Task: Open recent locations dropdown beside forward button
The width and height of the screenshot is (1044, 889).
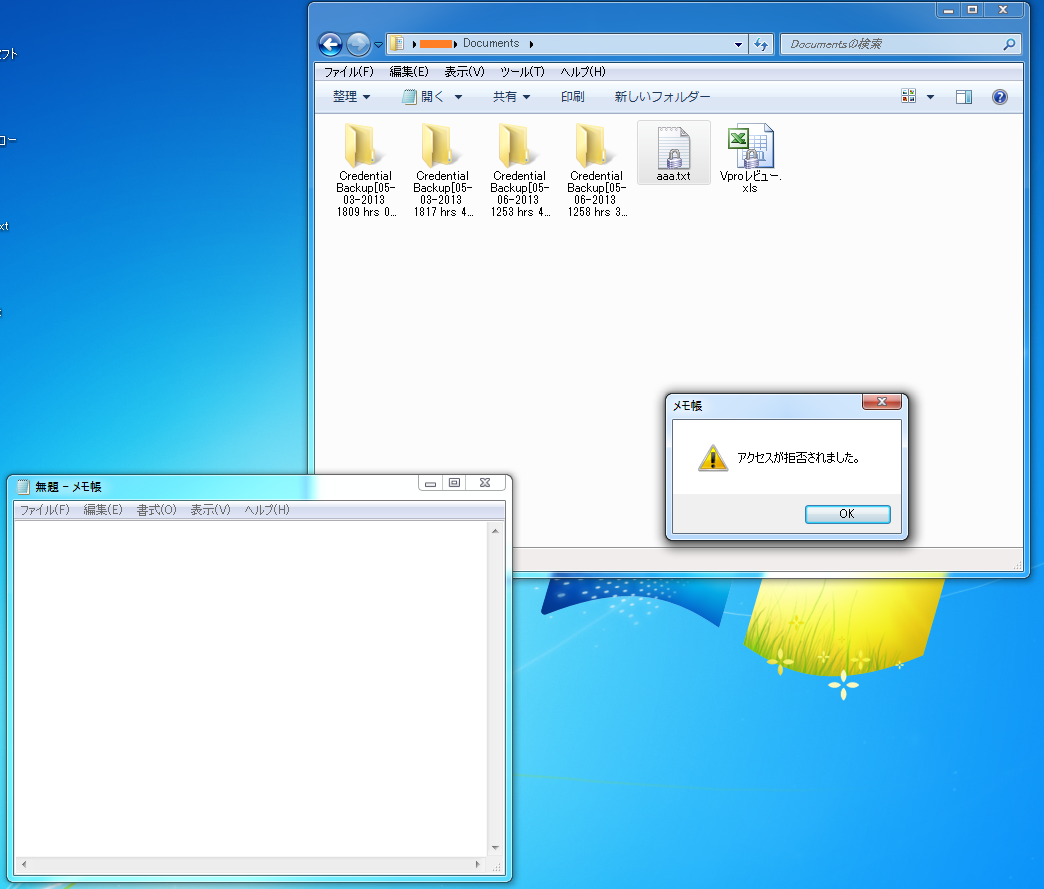Action: click(378, 45)
